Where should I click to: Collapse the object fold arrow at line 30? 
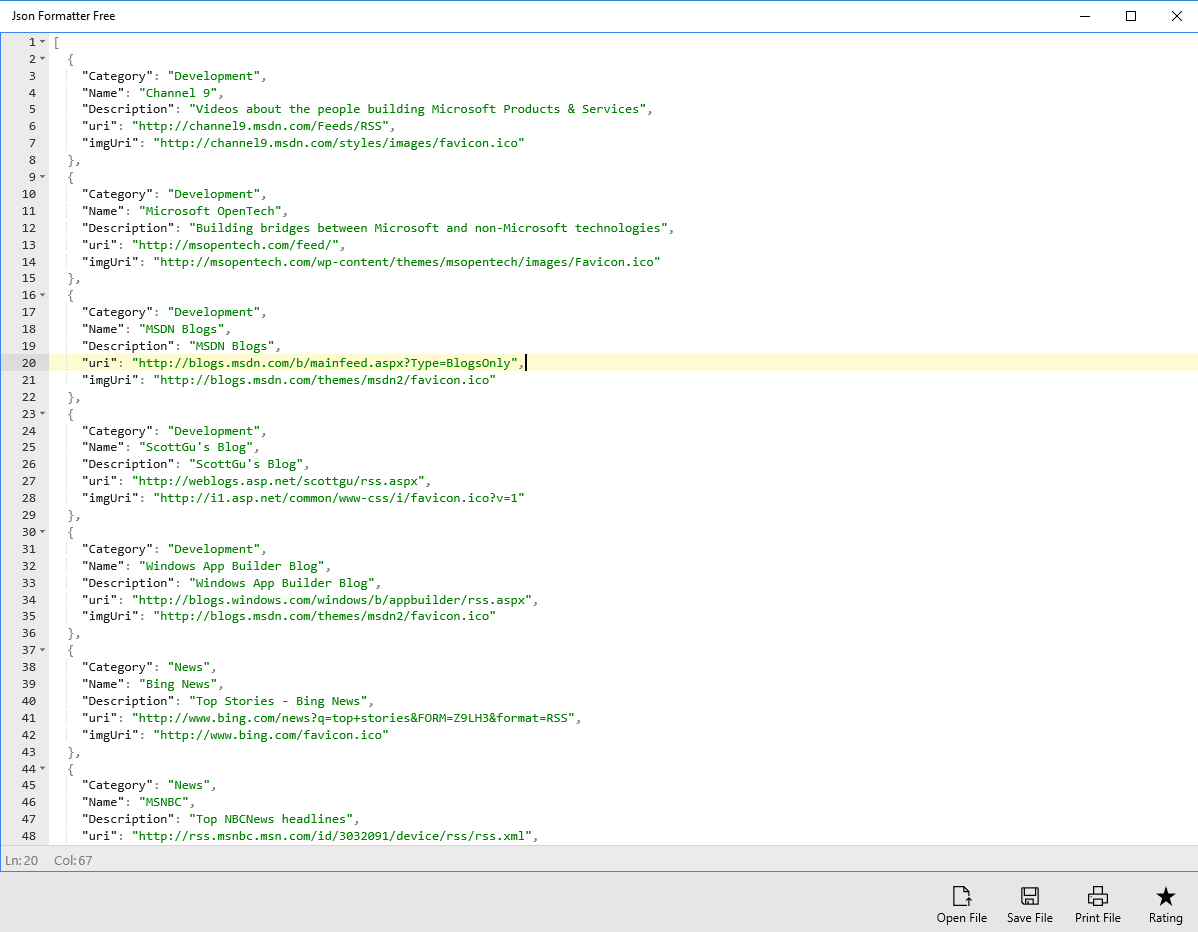click(43, 532)
